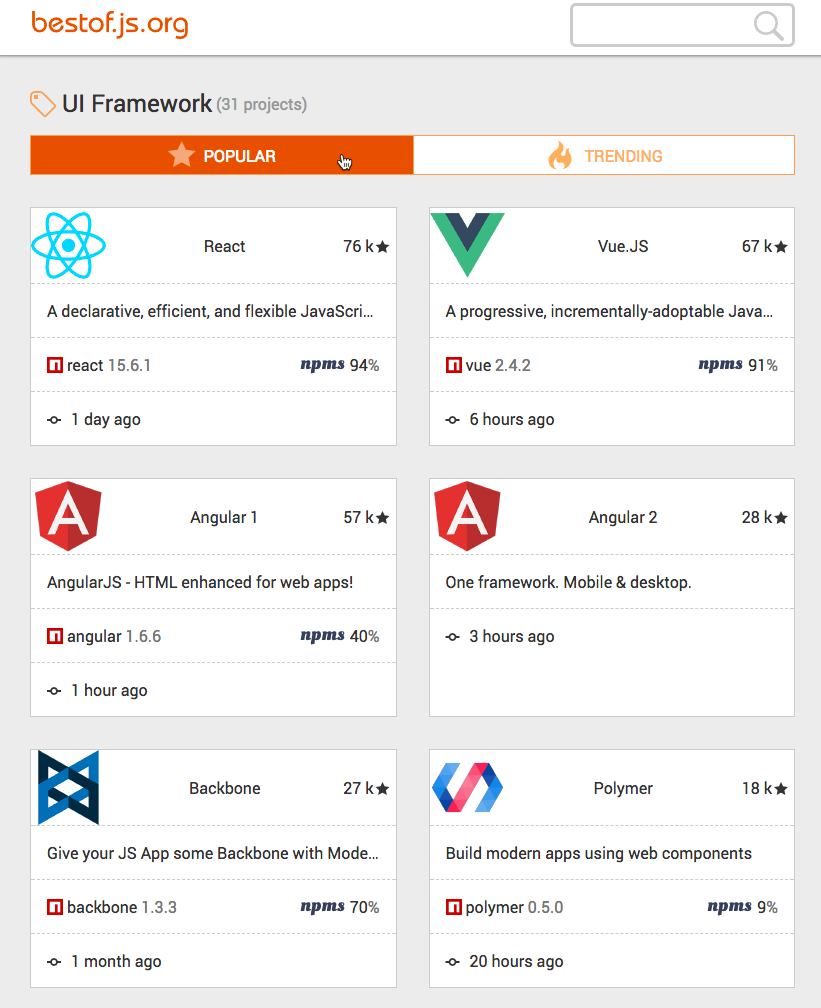Open the npms 94% score for React

(339, 365)
